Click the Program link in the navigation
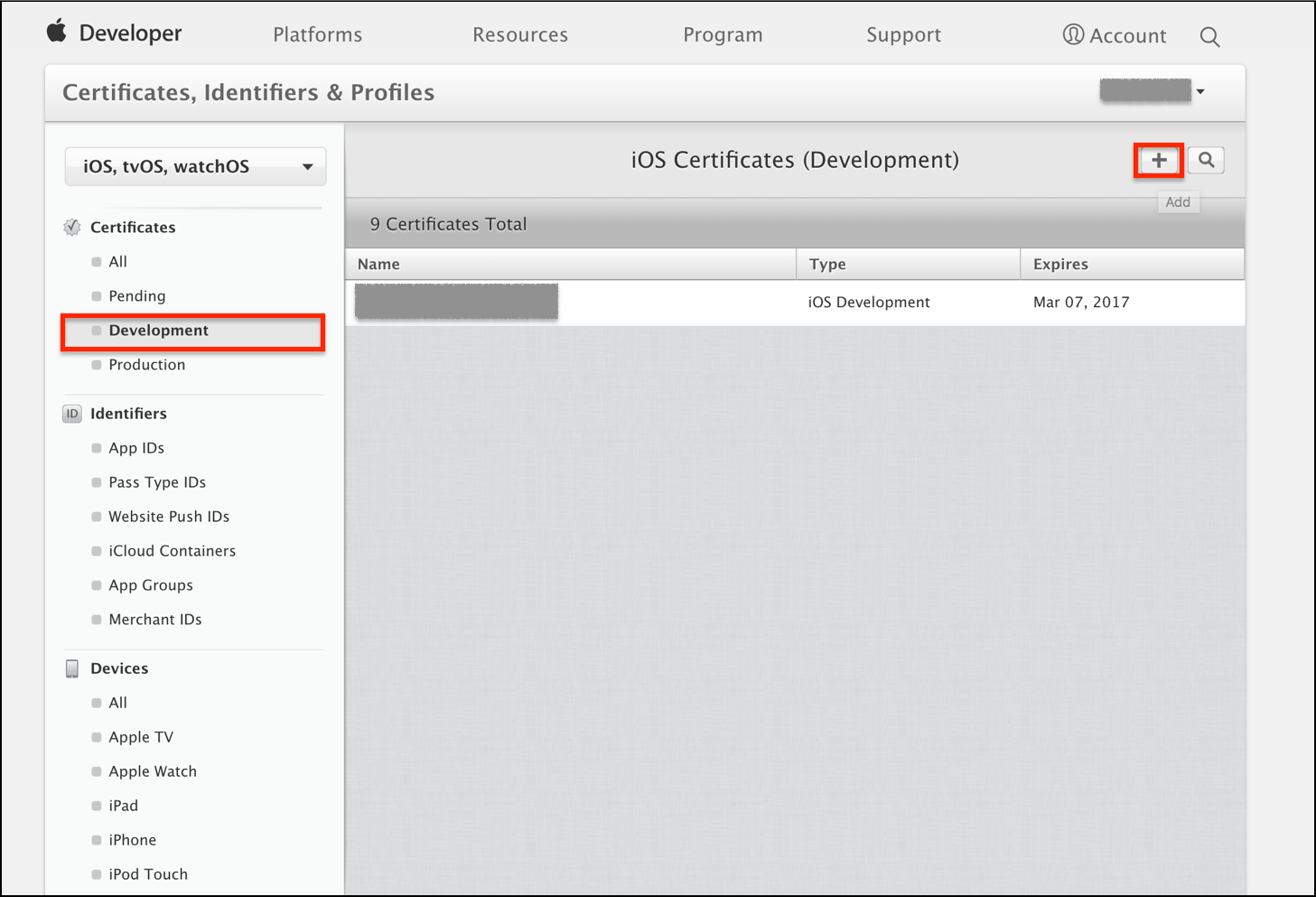Image resolution: width=1316 pixels, height=897 pixels. [723, 34]
